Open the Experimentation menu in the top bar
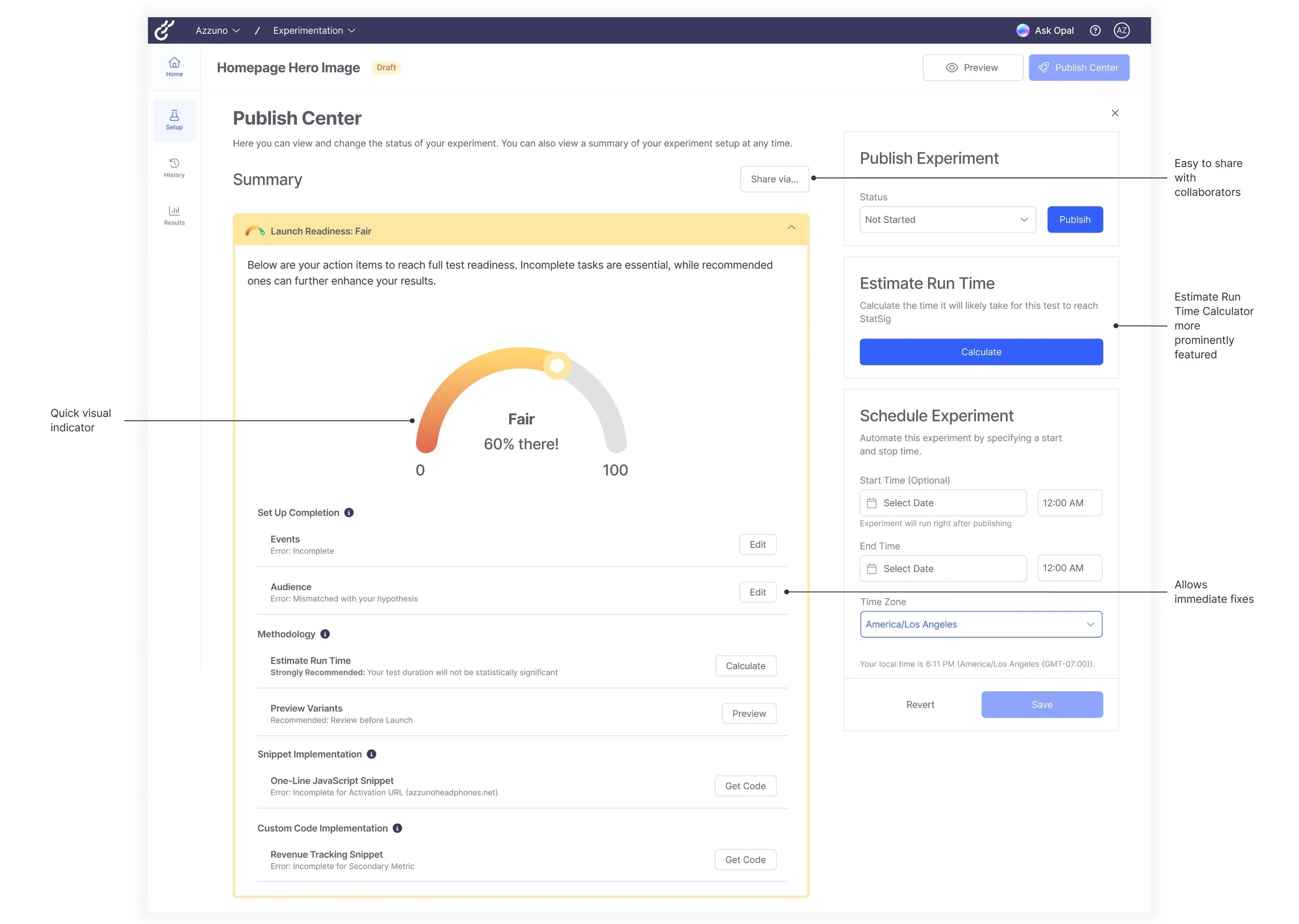 [x=314, y=31]
